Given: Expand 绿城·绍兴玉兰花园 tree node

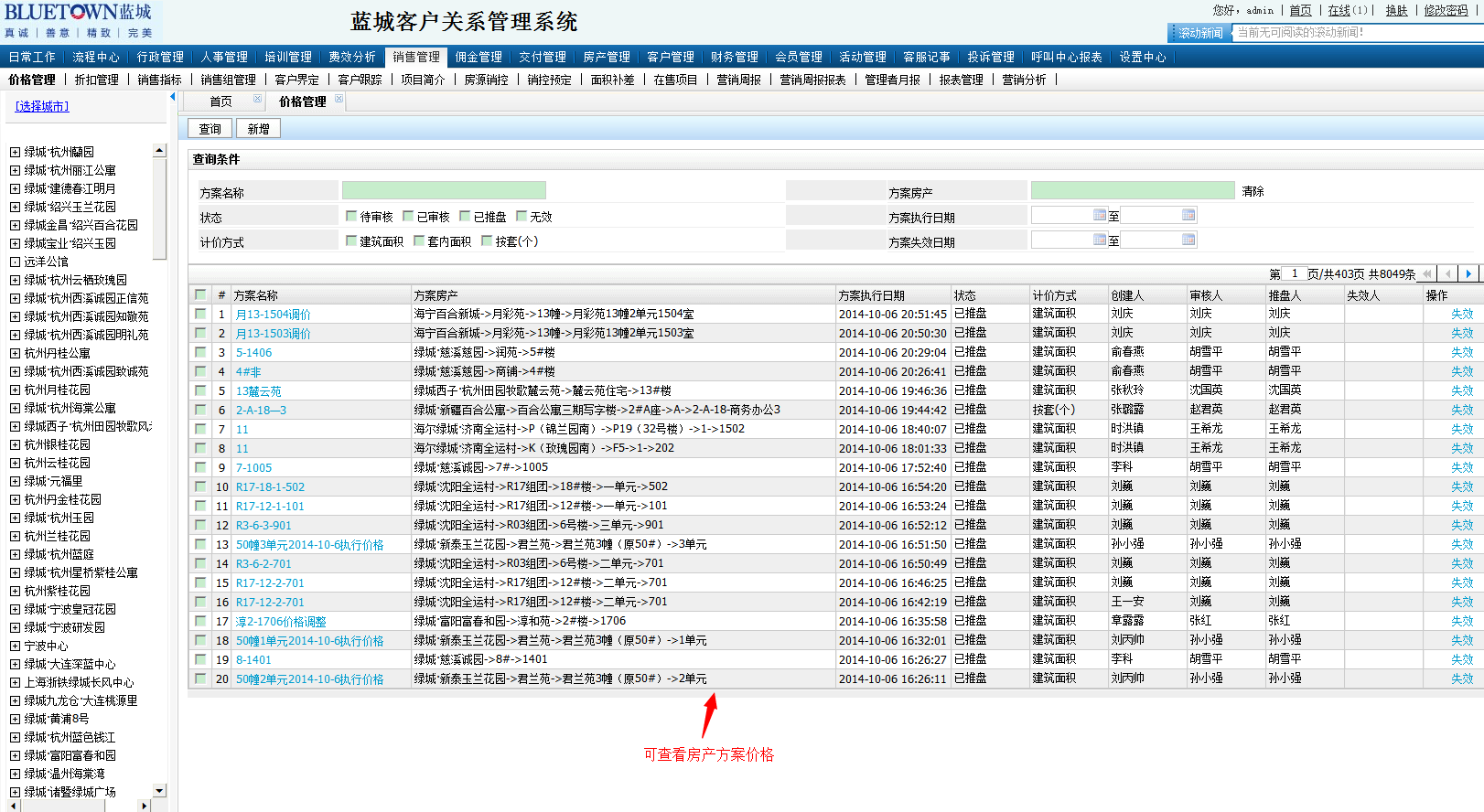Looking at the screenshot, I should (15, 207).
